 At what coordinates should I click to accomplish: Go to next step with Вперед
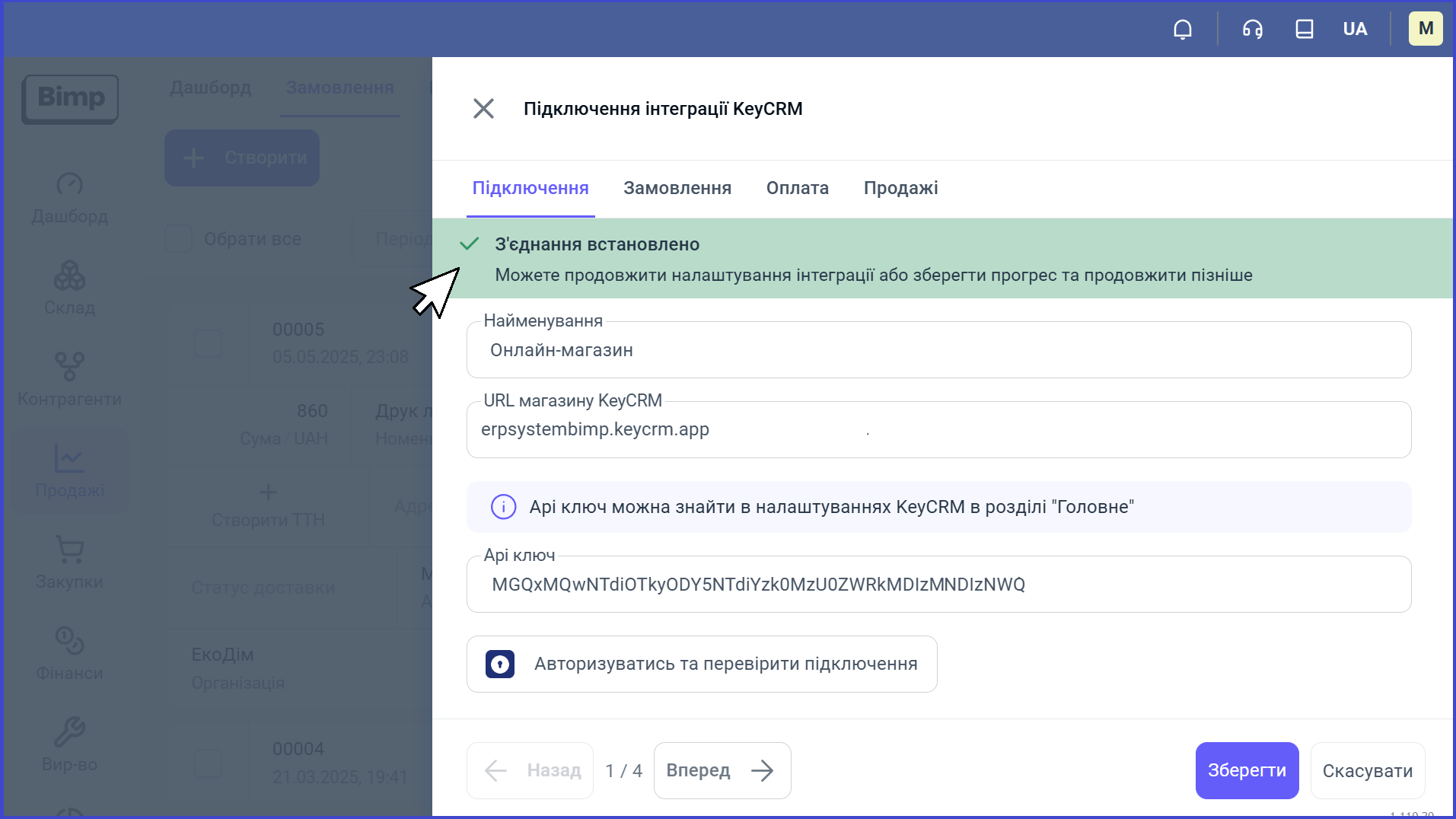point(722,770)
